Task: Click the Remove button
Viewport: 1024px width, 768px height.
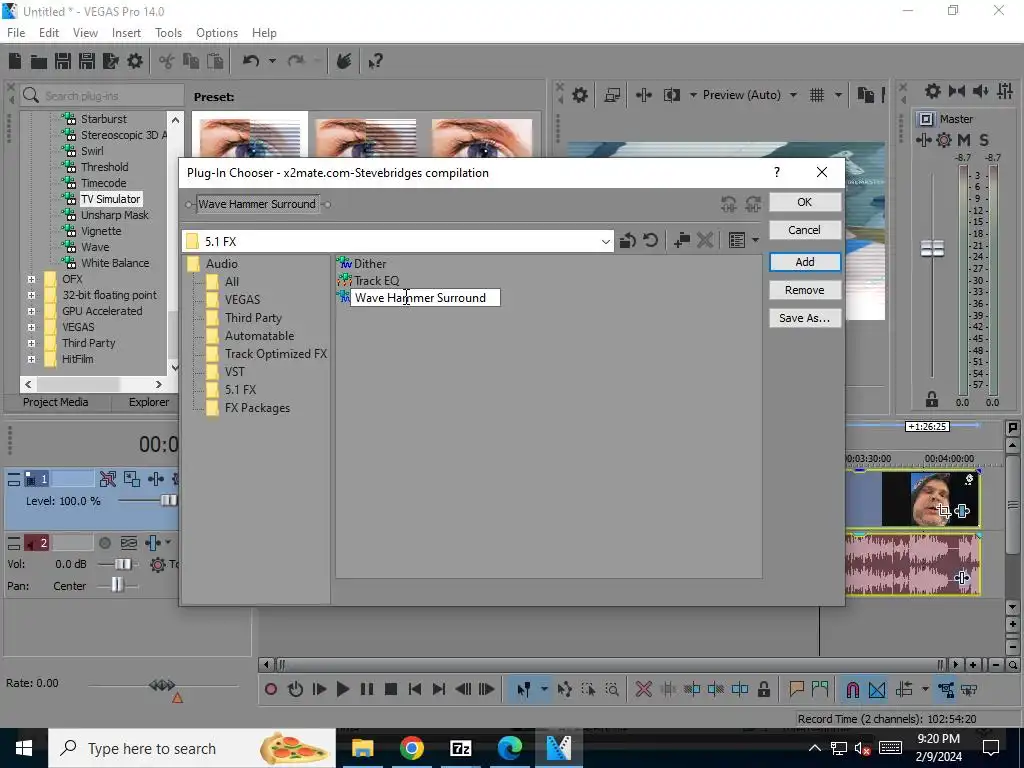Action: pos(805,290)
